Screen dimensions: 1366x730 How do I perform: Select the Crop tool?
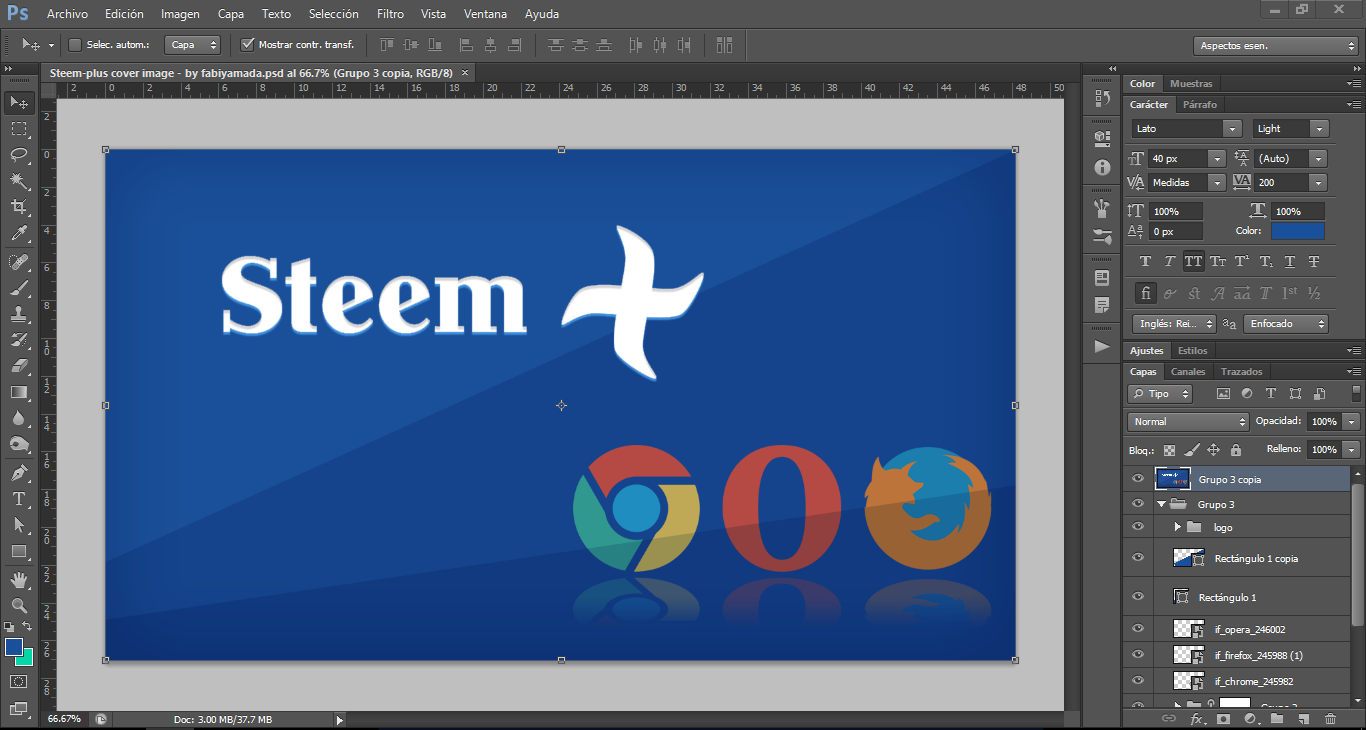(x=19, y=207)
